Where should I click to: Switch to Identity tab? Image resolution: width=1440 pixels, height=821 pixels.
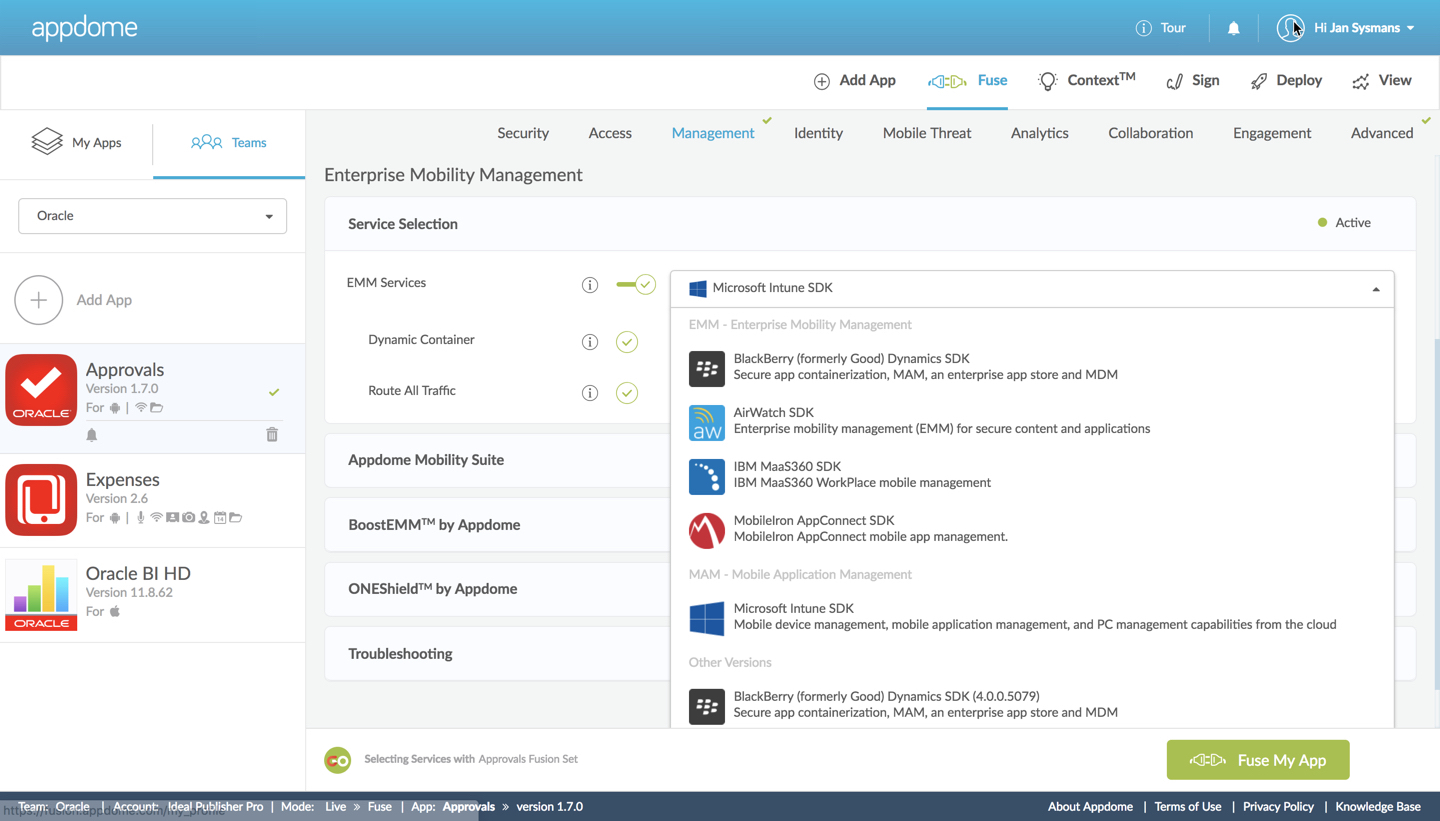point(818,133)
